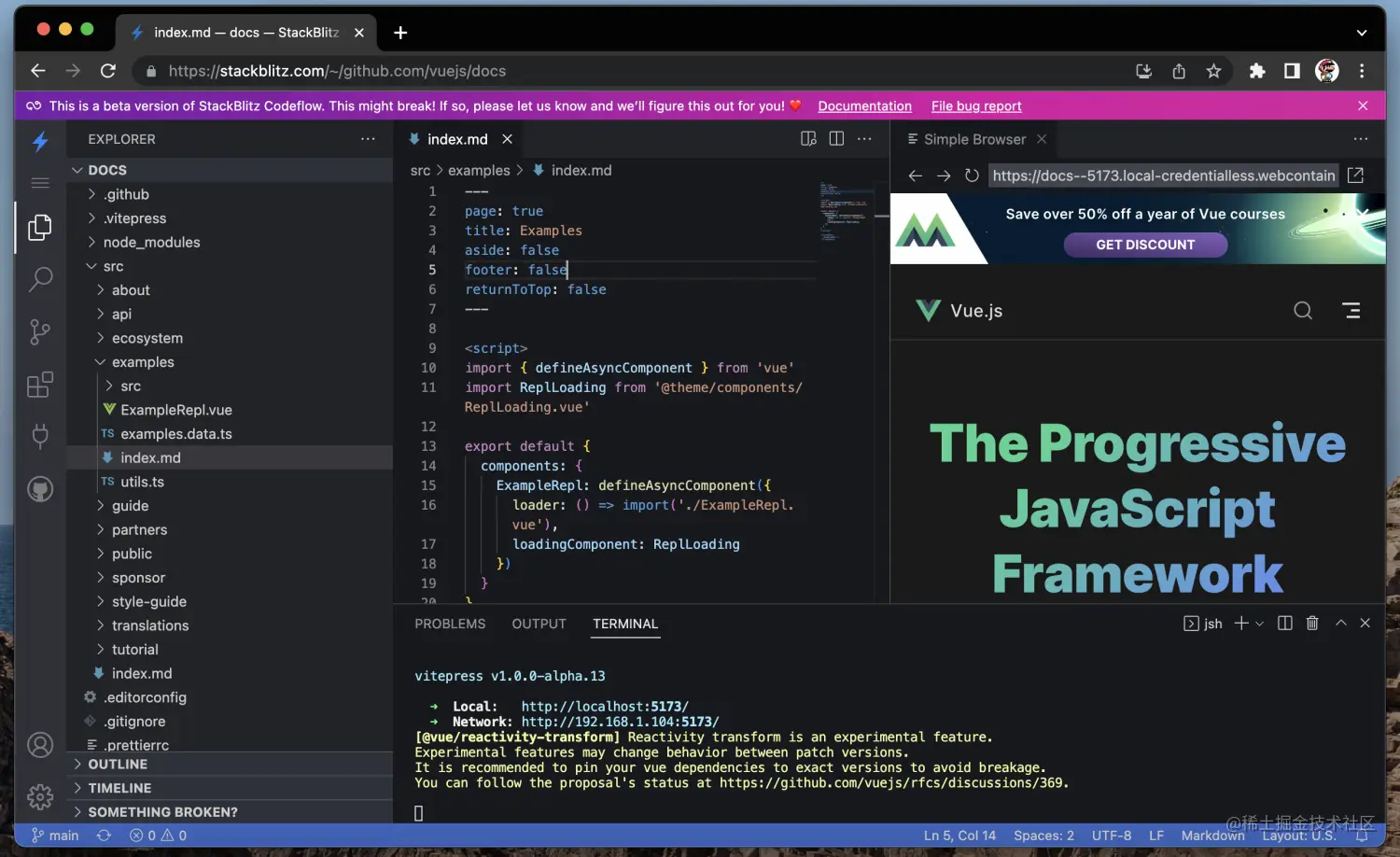The width and height of the screenshot is (1400, 857).
Task: Dismiss the beta version banner
Action: tap(1363, 105)
